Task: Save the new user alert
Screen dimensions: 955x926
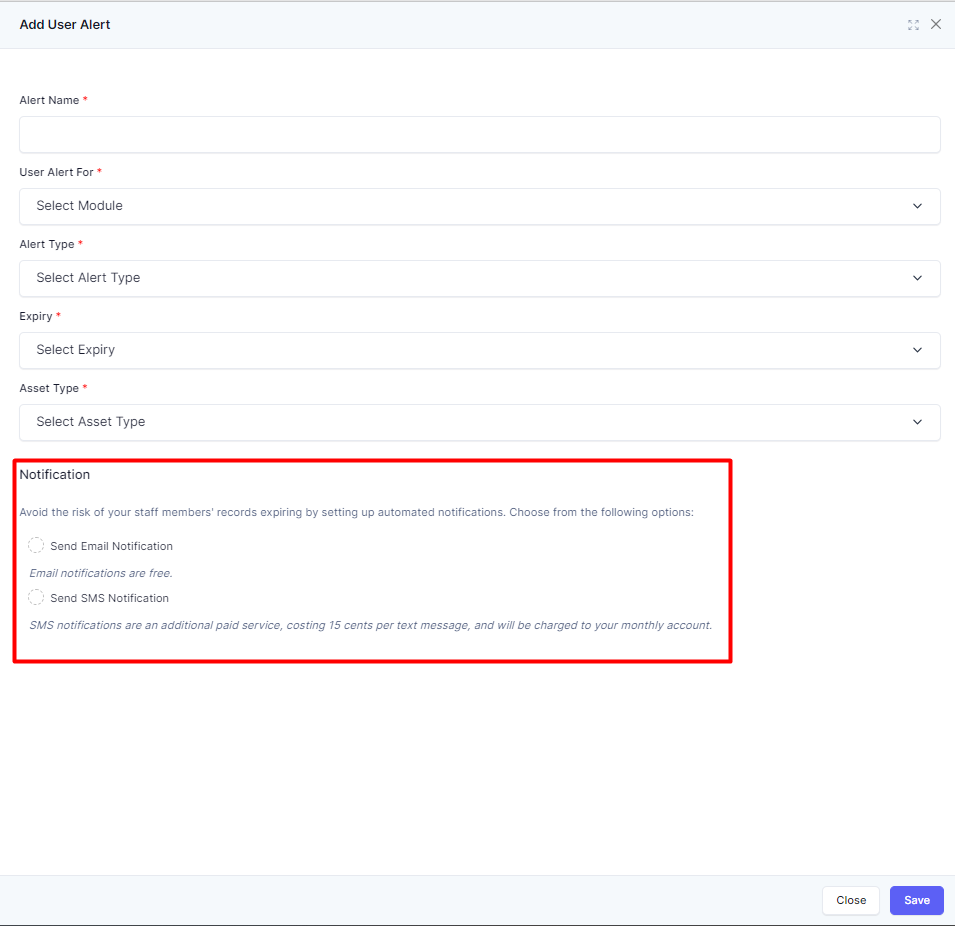Action: click(917, 900)
